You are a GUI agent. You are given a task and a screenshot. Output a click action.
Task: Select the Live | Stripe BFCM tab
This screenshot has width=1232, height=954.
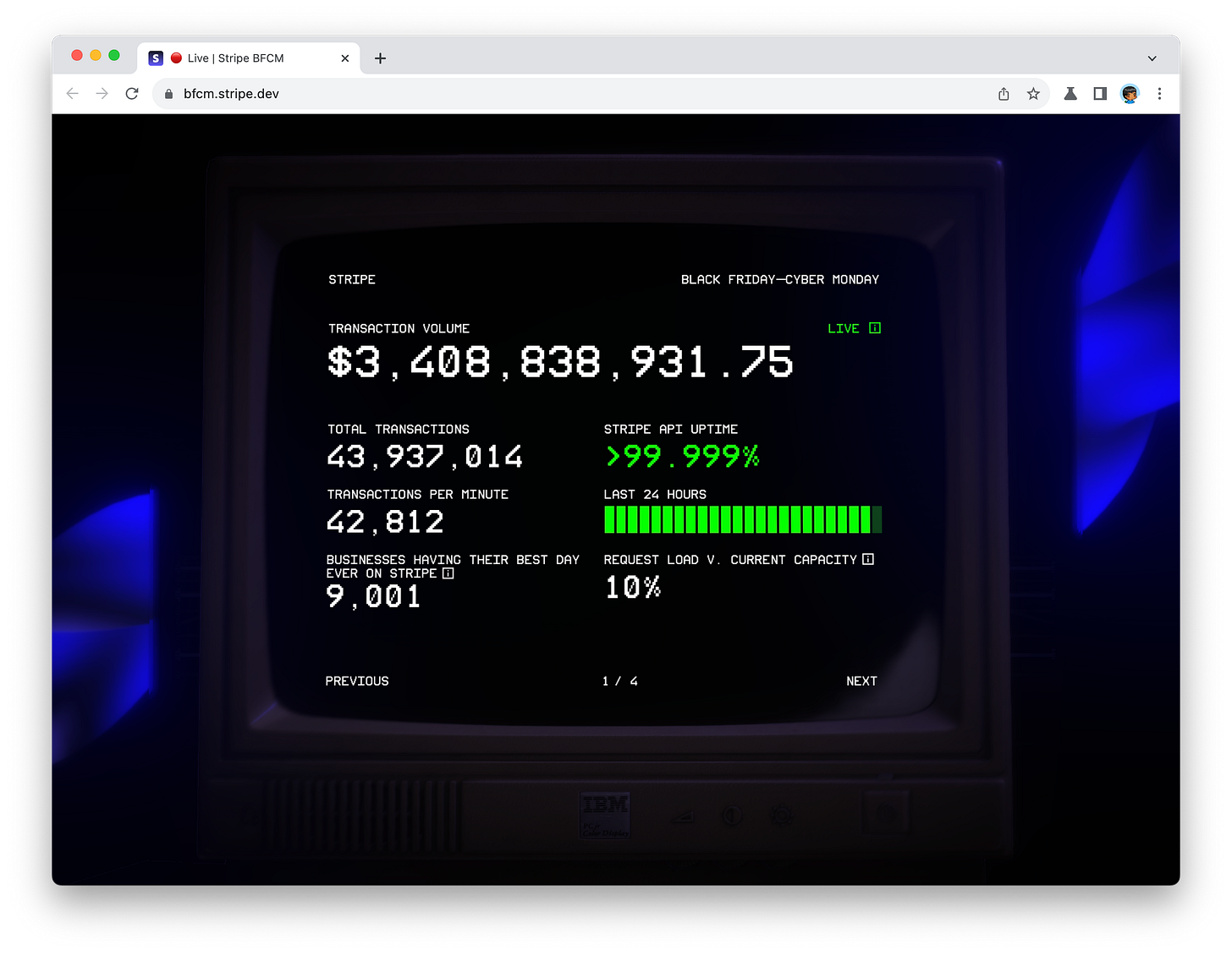tap(249, 58)
